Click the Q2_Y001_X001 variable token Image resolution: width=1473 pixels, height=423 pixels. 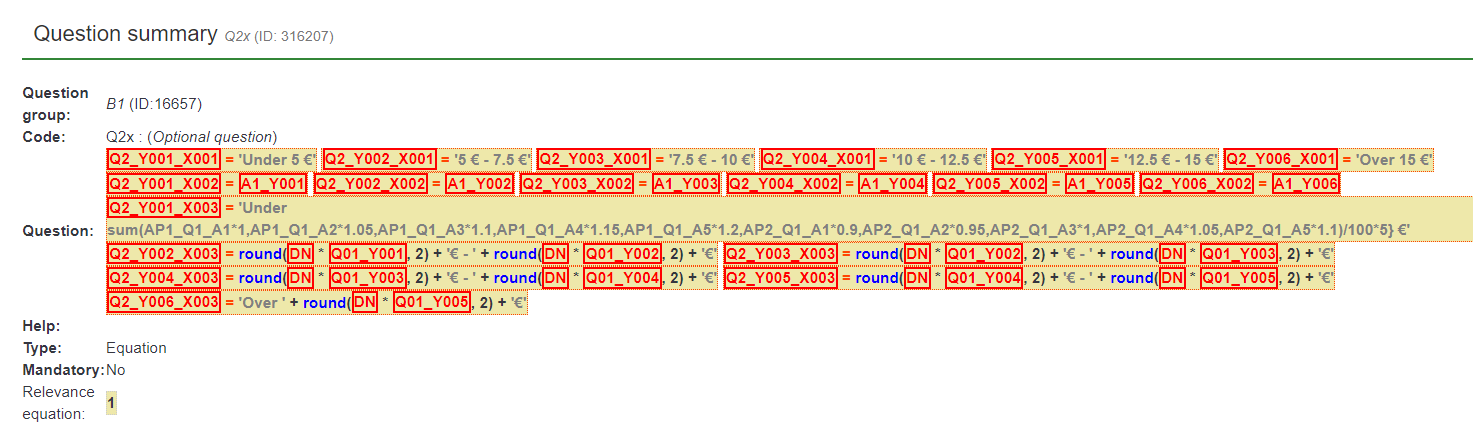[163, 159]
